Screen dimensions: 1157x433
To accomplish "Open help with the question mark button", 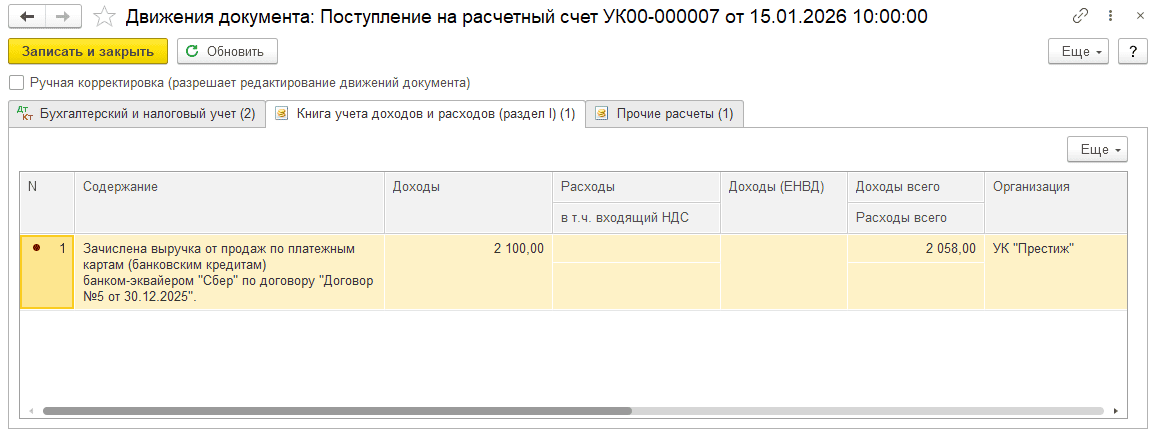I will (x=1132, y=52).
